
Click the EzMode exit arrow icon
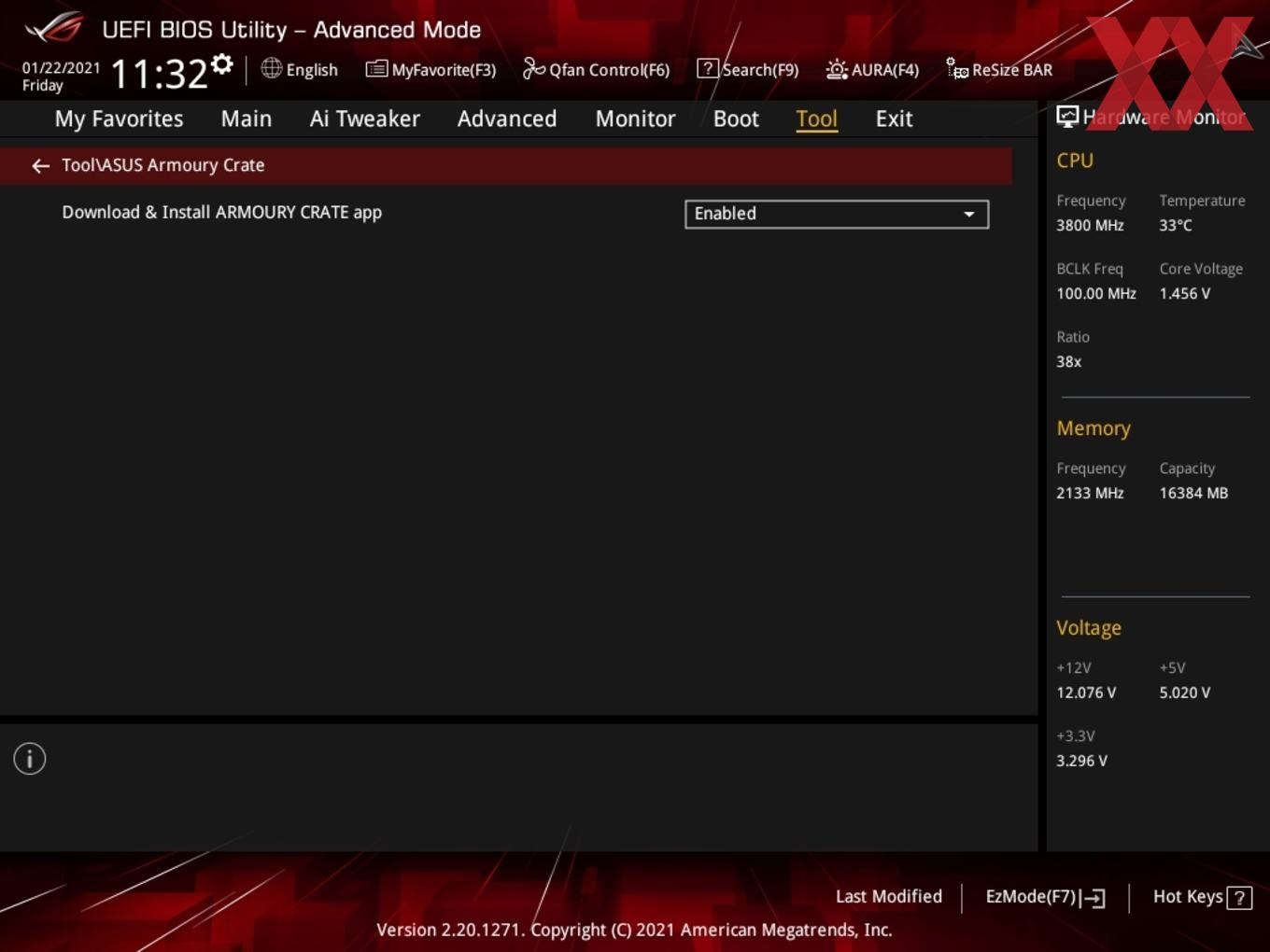(x=1093, y=898)
